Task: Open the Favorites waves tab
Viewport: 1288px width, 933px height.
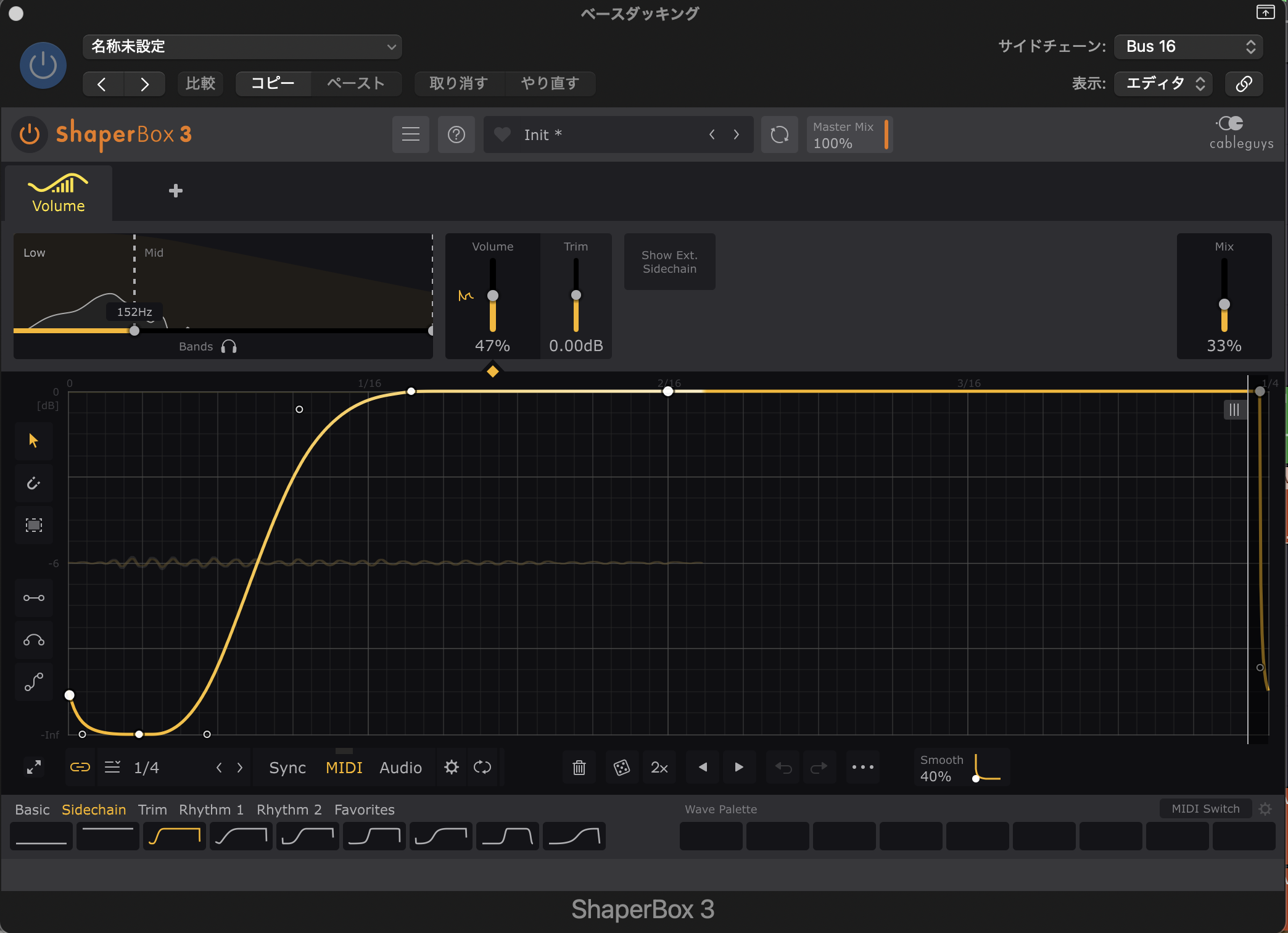Action: (365, 810)
